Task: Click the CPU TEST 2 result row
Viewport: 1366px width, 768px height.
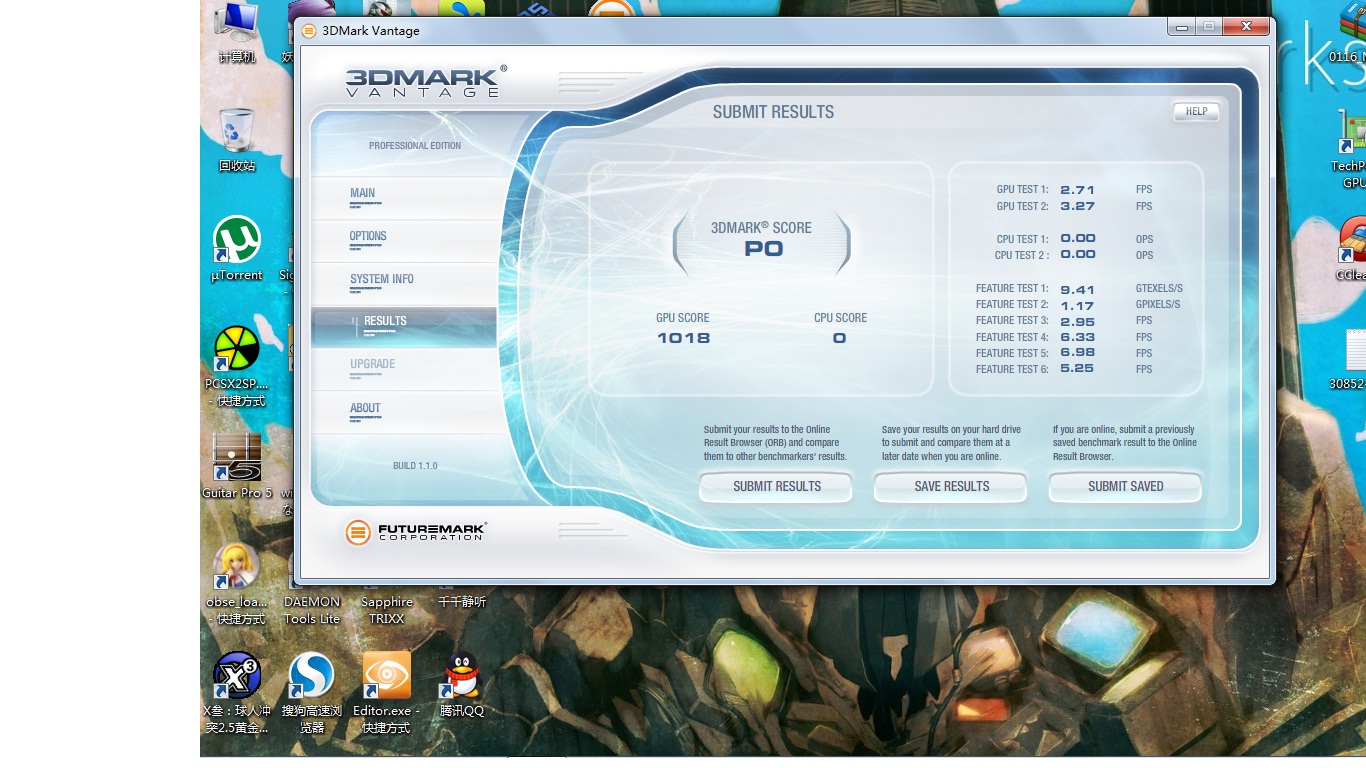Action: (1075, 255)
